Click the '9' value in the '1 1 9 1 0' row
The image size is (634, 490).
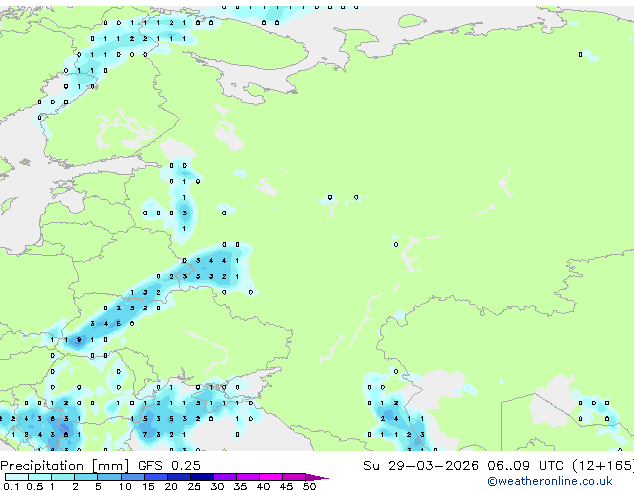[x=79, y=340]
